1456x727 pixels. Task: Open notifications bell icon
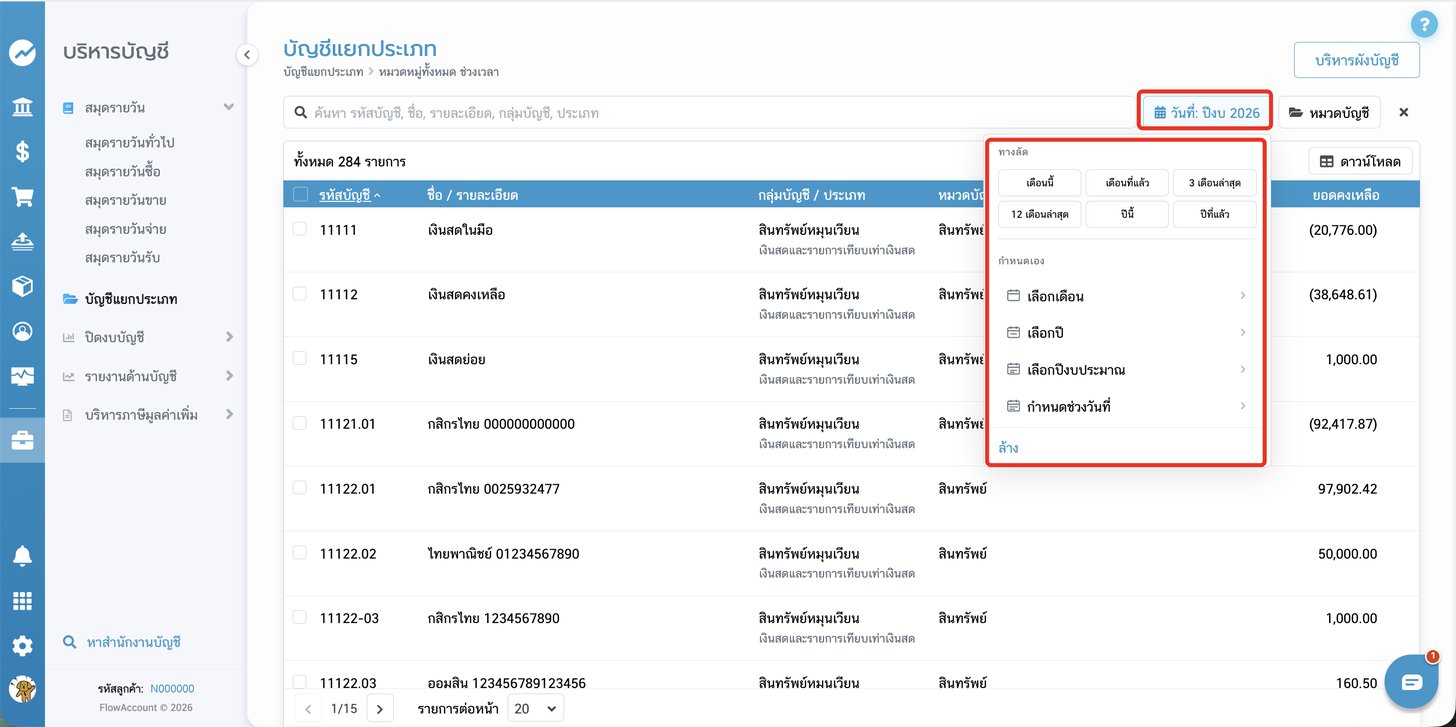22,556
